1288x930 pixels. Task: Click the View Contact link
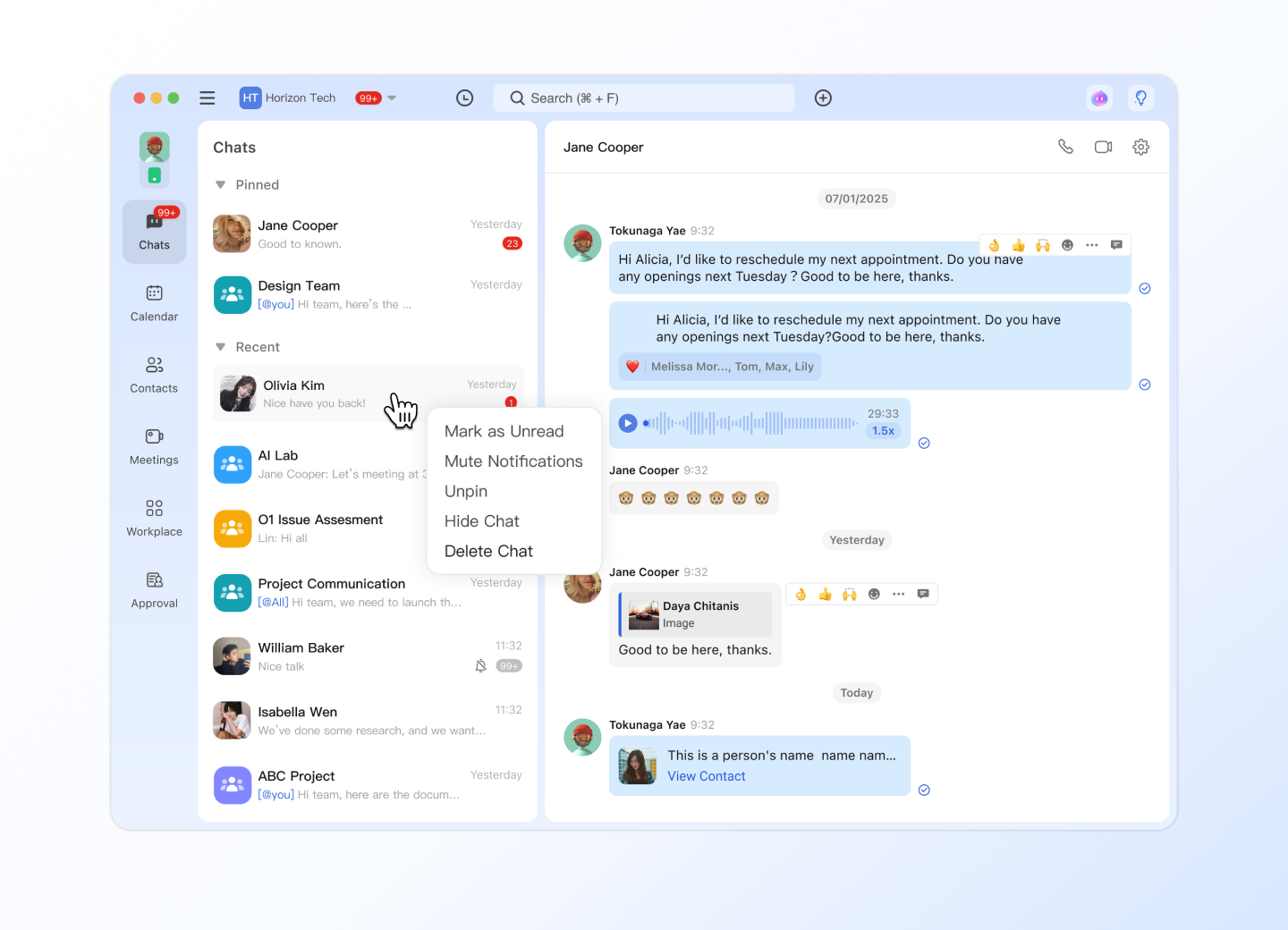coord(706,776)
